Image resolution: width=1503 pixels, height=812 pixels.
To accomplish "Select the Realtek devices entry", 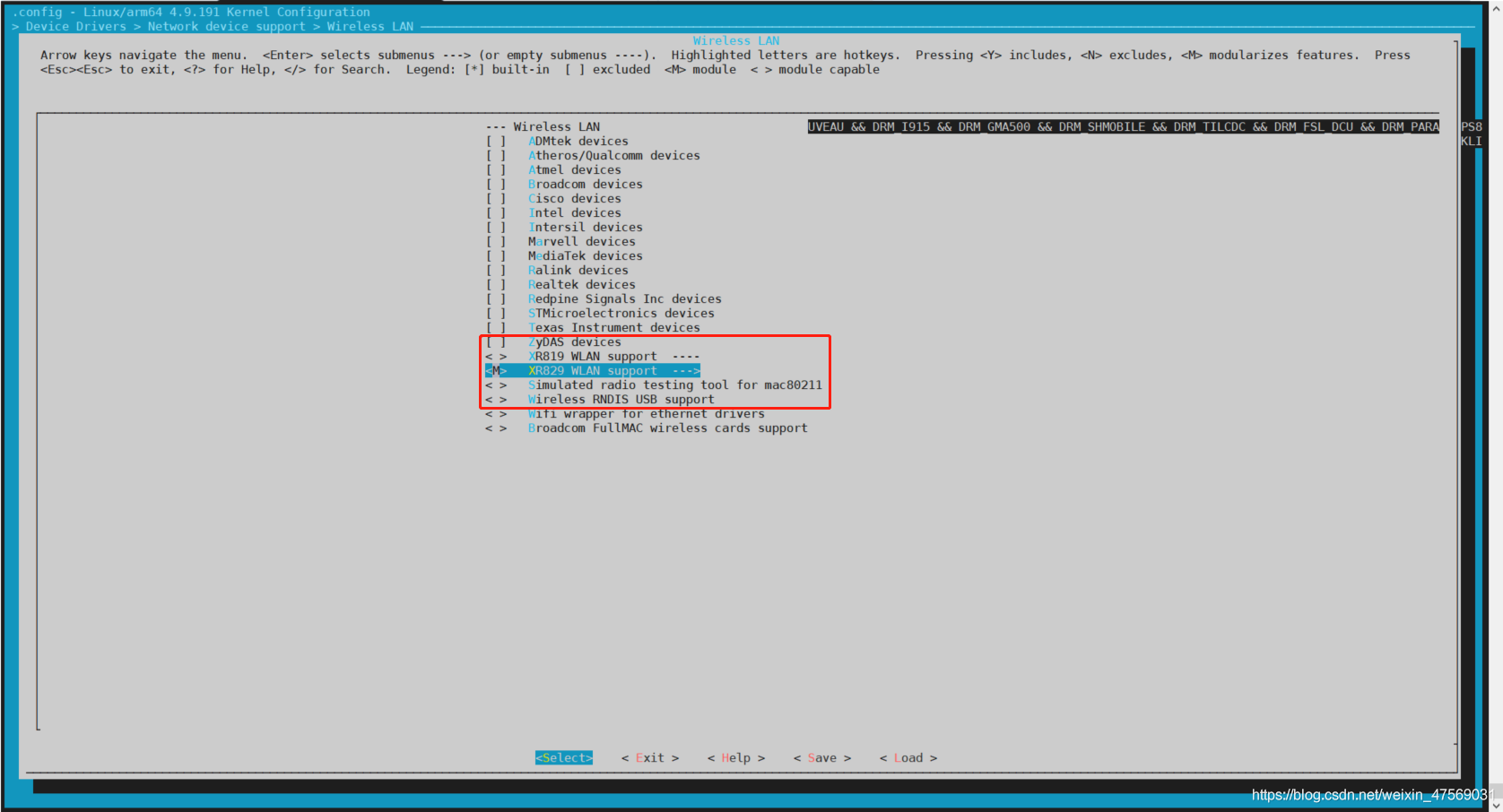I will click(582, 285).
